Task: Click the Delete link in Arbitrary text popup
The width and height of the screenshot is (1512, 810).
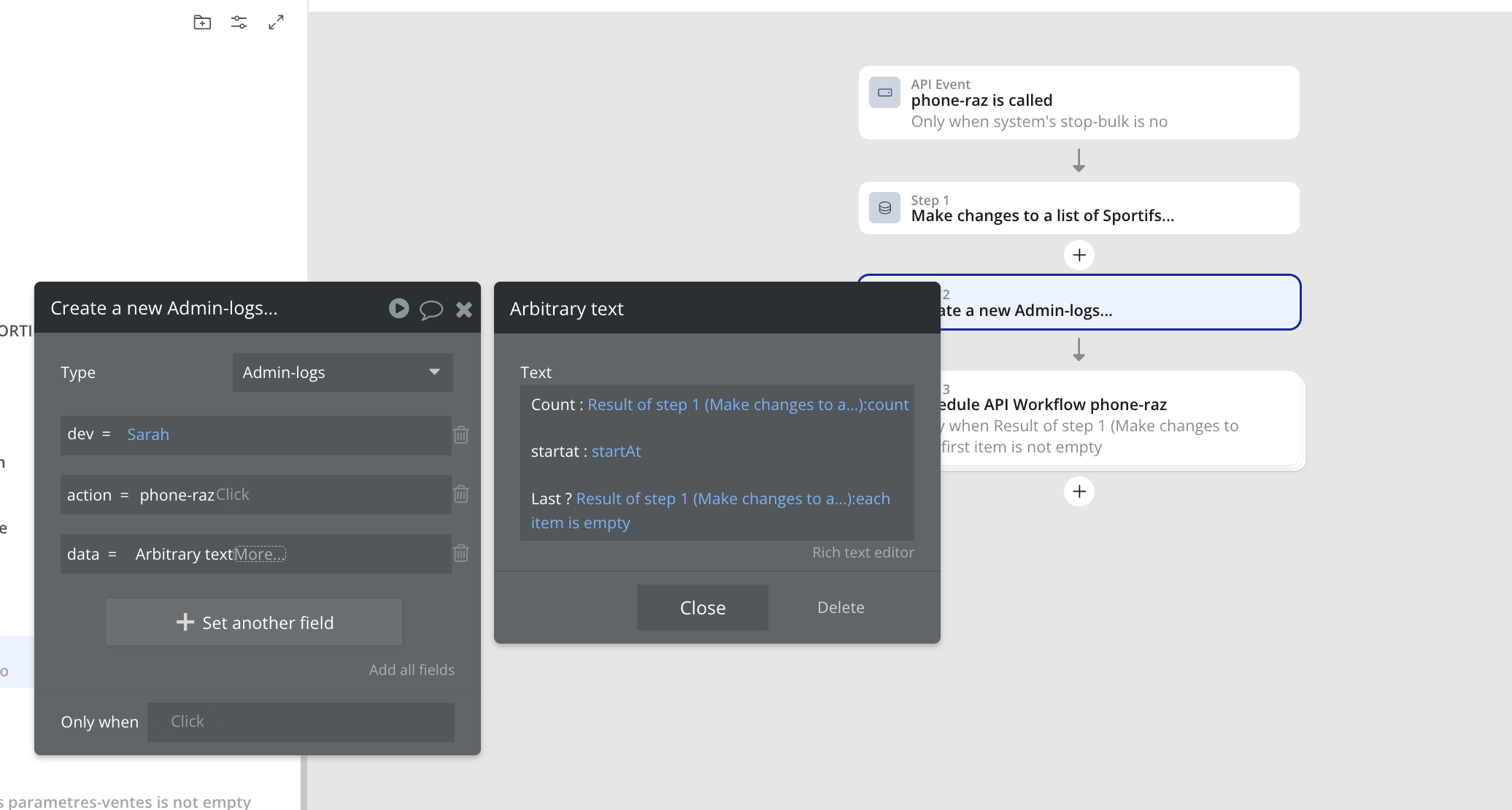Action: [841, 607]
